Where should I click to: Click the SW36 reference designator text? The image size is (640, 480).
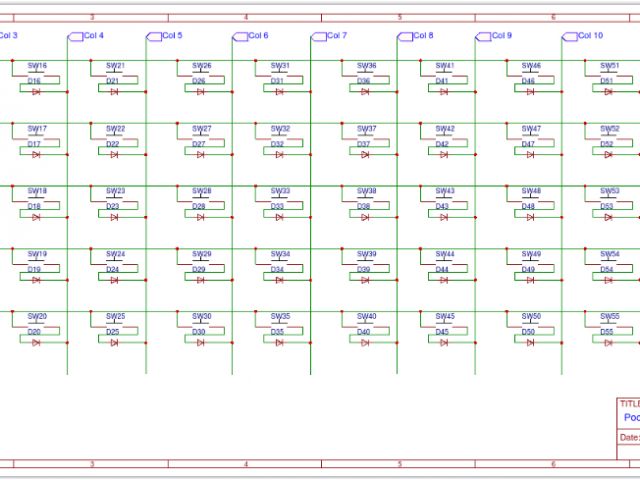point(366,65)
